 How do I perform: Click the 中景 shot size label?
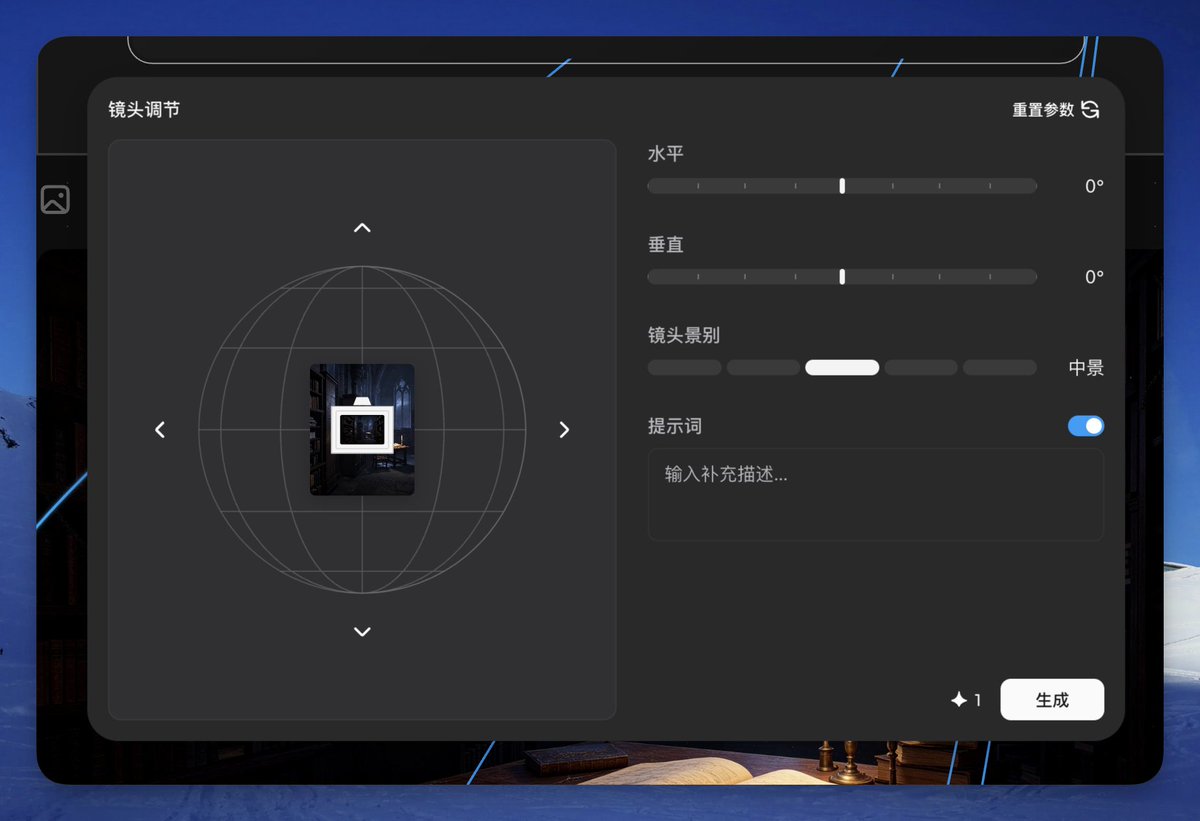(1086, 368)
